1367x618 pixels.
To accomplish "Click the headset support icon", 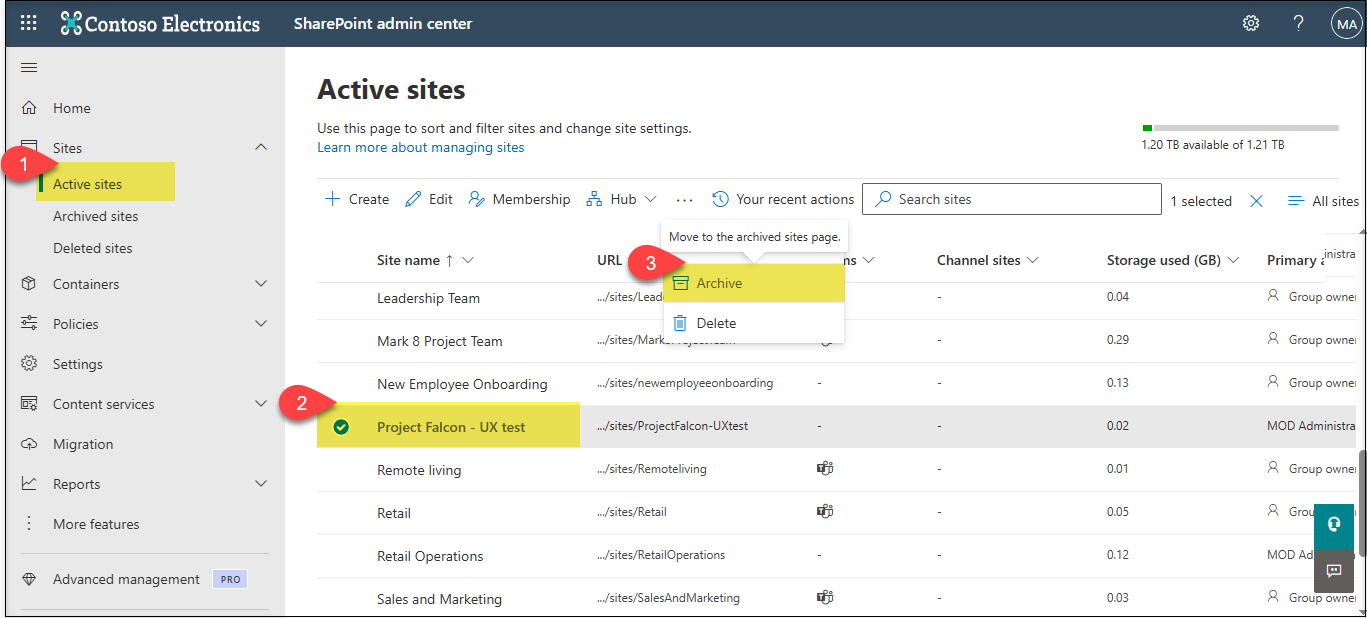I will tap(1333, 524).
